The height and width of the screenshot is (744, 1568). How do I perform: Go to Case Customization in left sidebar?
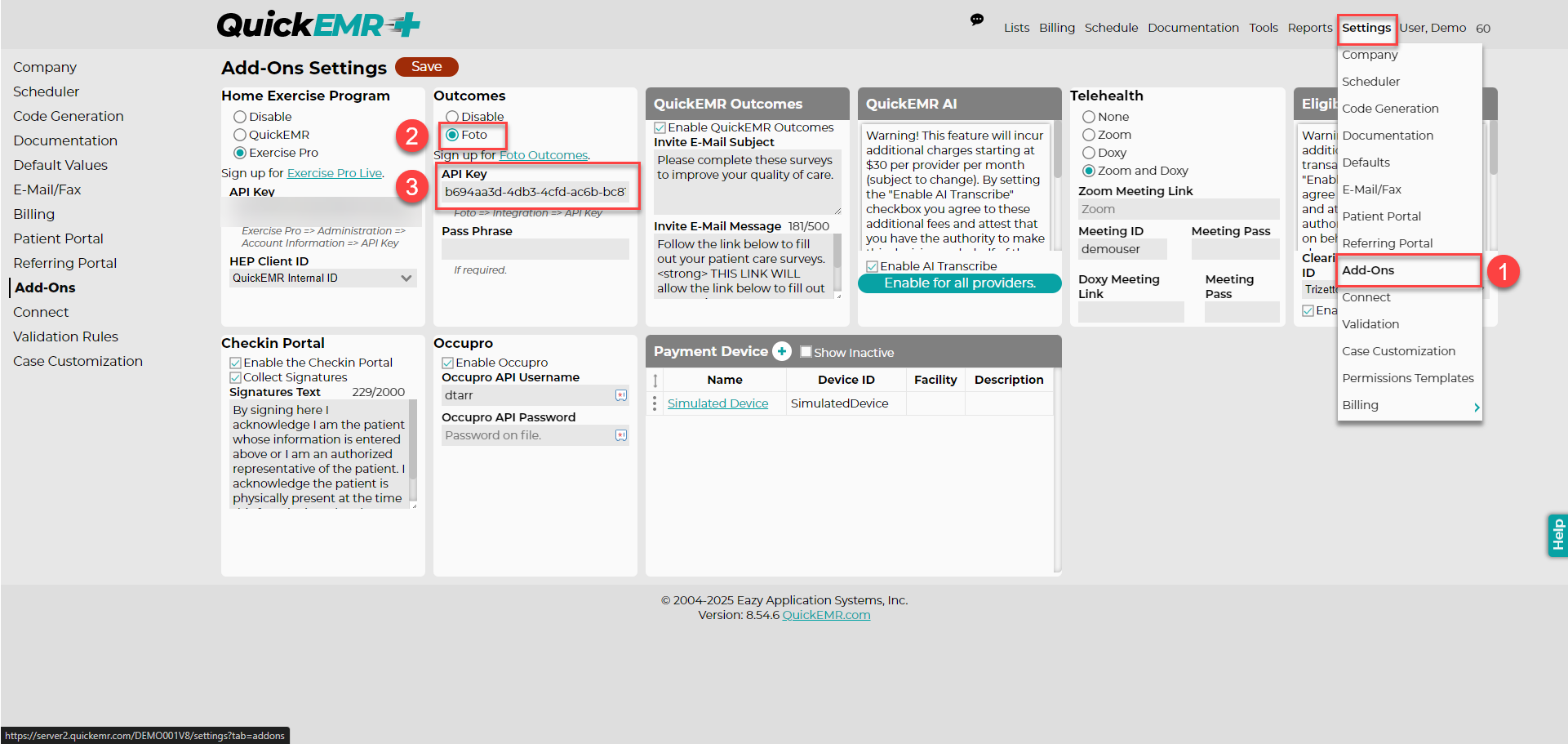(78, 361)
